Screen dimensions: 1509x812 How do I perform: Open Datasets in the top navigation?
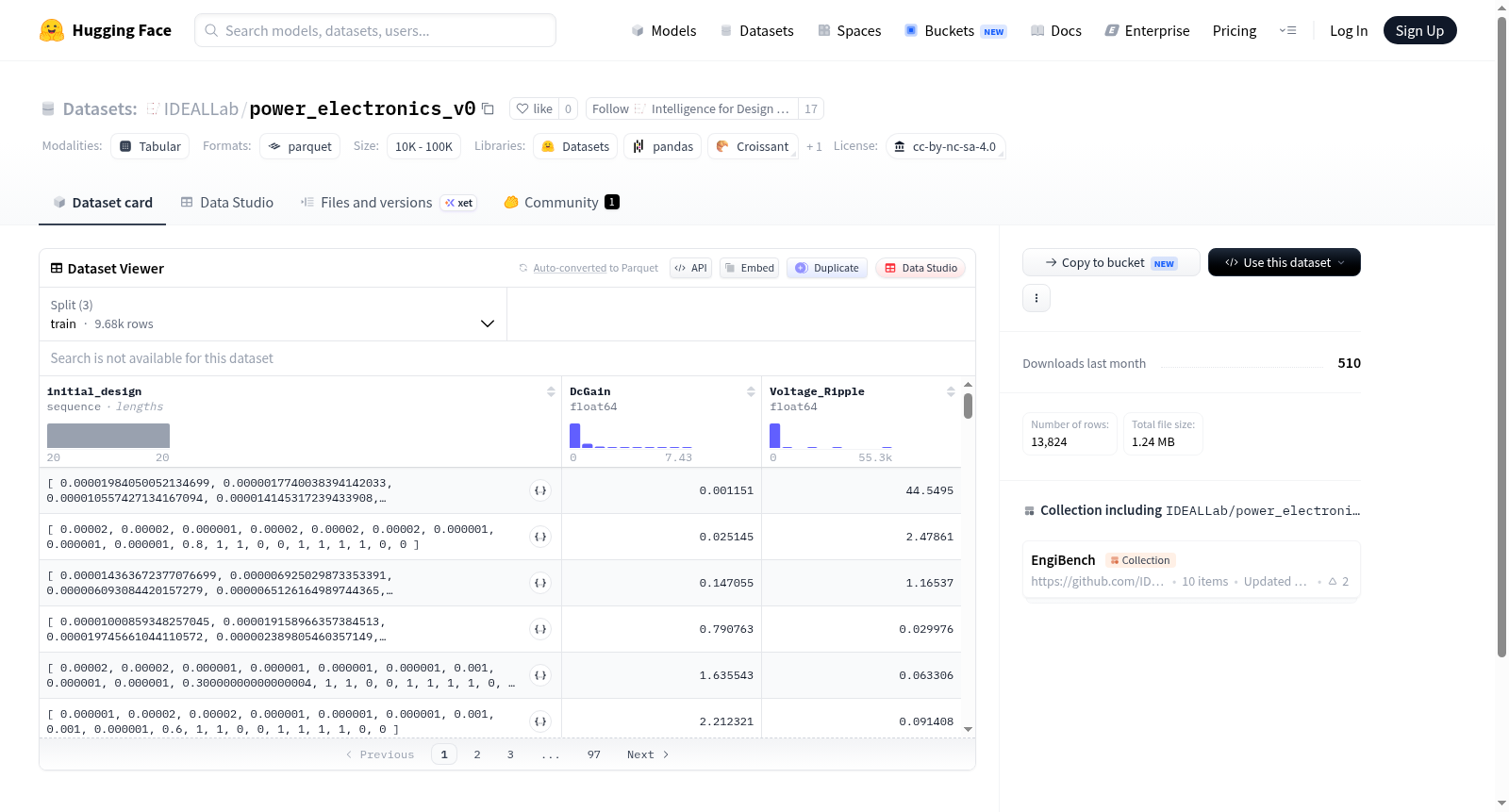[x=756, y=30]
